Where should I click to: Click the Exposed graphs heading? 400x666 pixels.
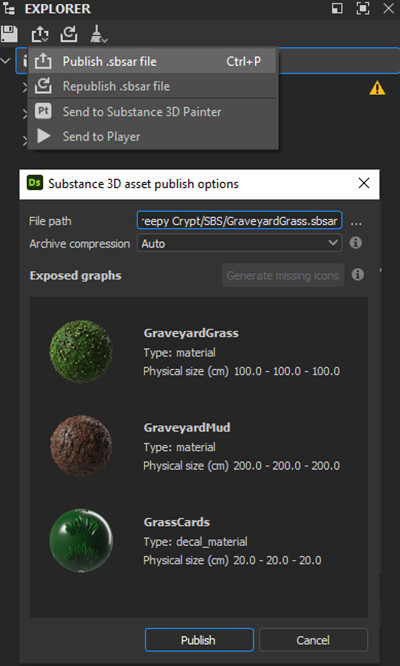[x=76, y=276]
